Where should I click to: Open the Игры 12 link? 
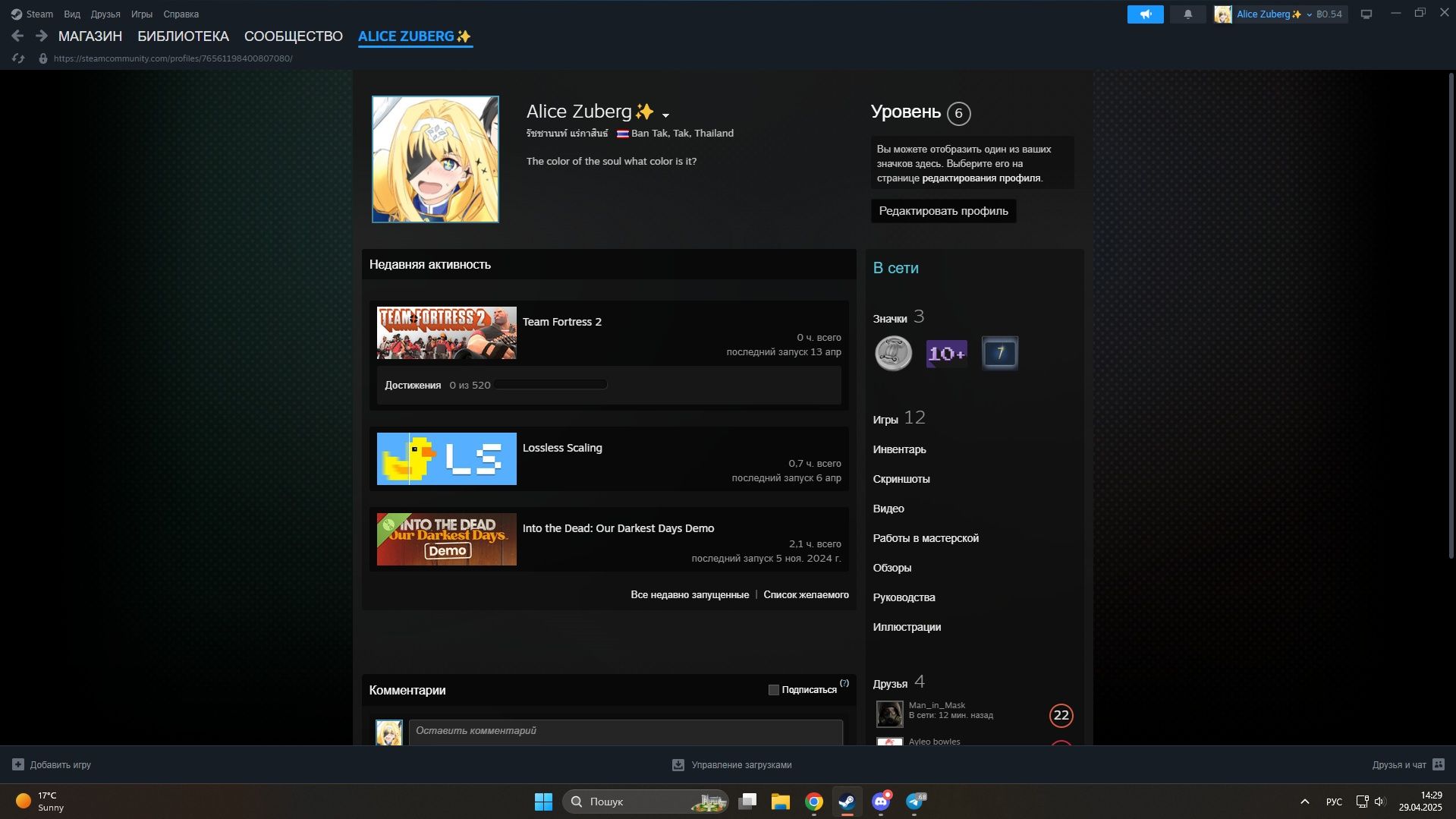[x=899, y=418]
